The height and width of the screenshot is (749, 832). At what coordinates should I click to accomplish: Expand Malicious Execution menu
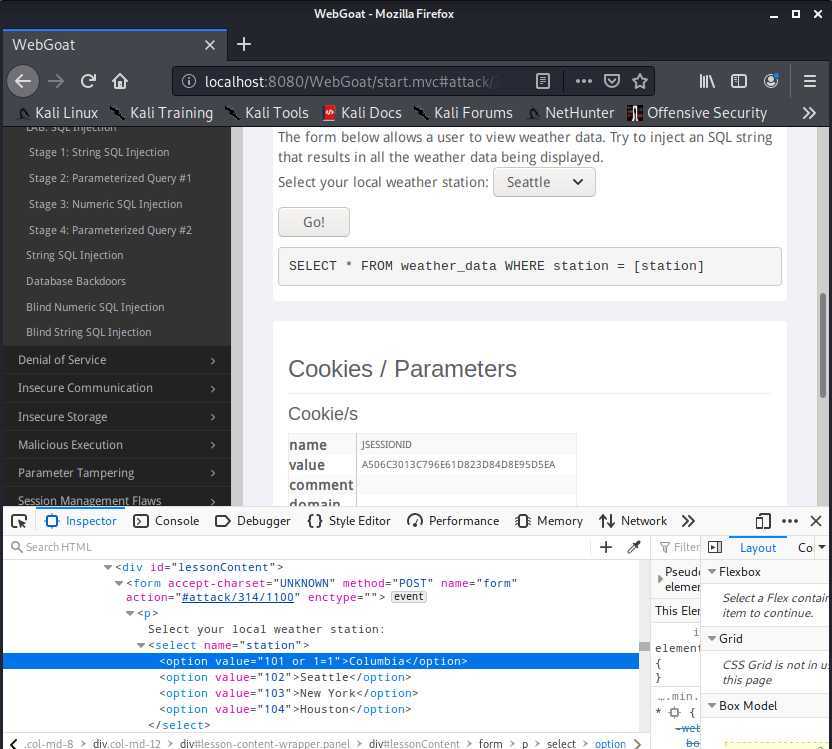[117, 445]
